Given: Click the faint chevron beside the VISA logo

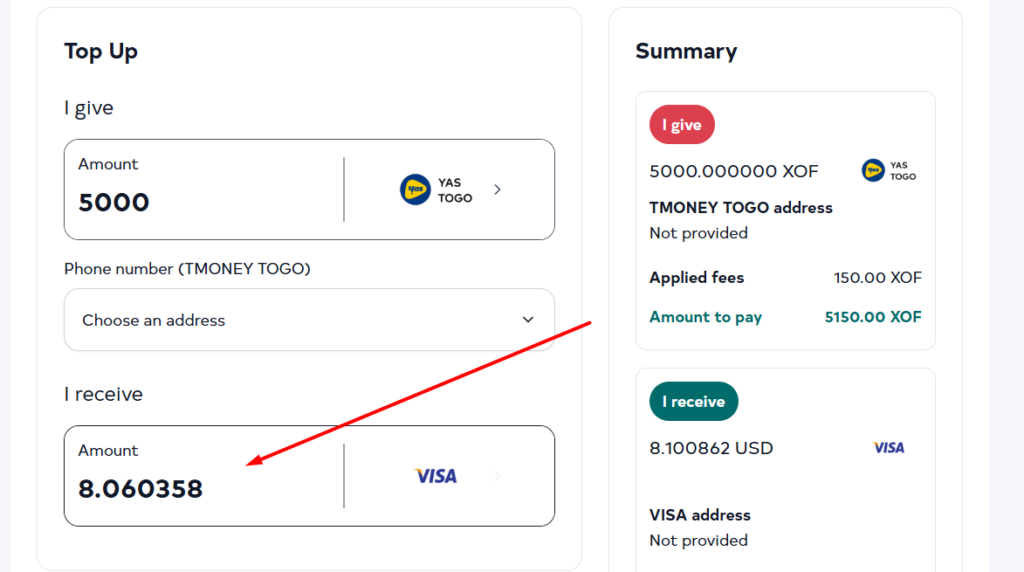Looking at the screenshot, I should pyautogui.click(x=498, y=476).
